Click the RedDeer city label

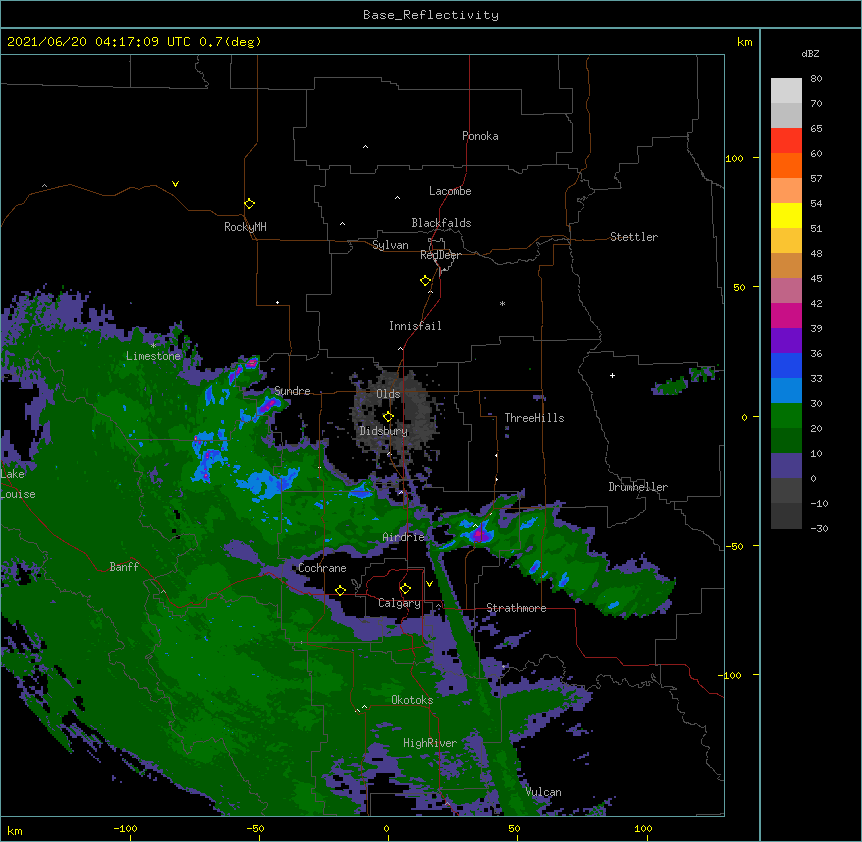pos(441,255)
